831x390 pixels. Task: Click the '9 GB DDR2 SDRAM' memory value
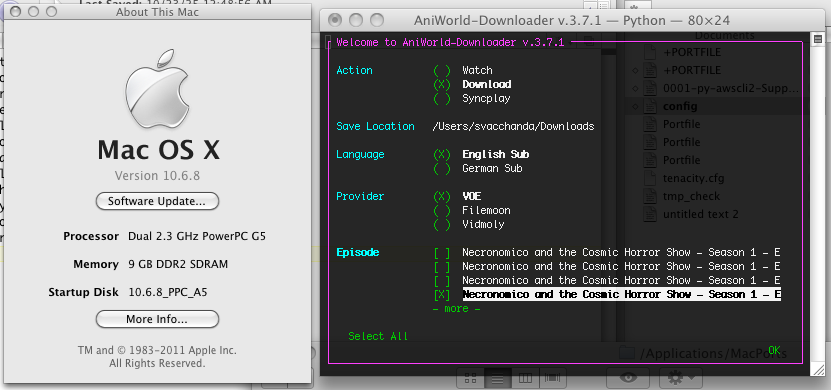178,264
